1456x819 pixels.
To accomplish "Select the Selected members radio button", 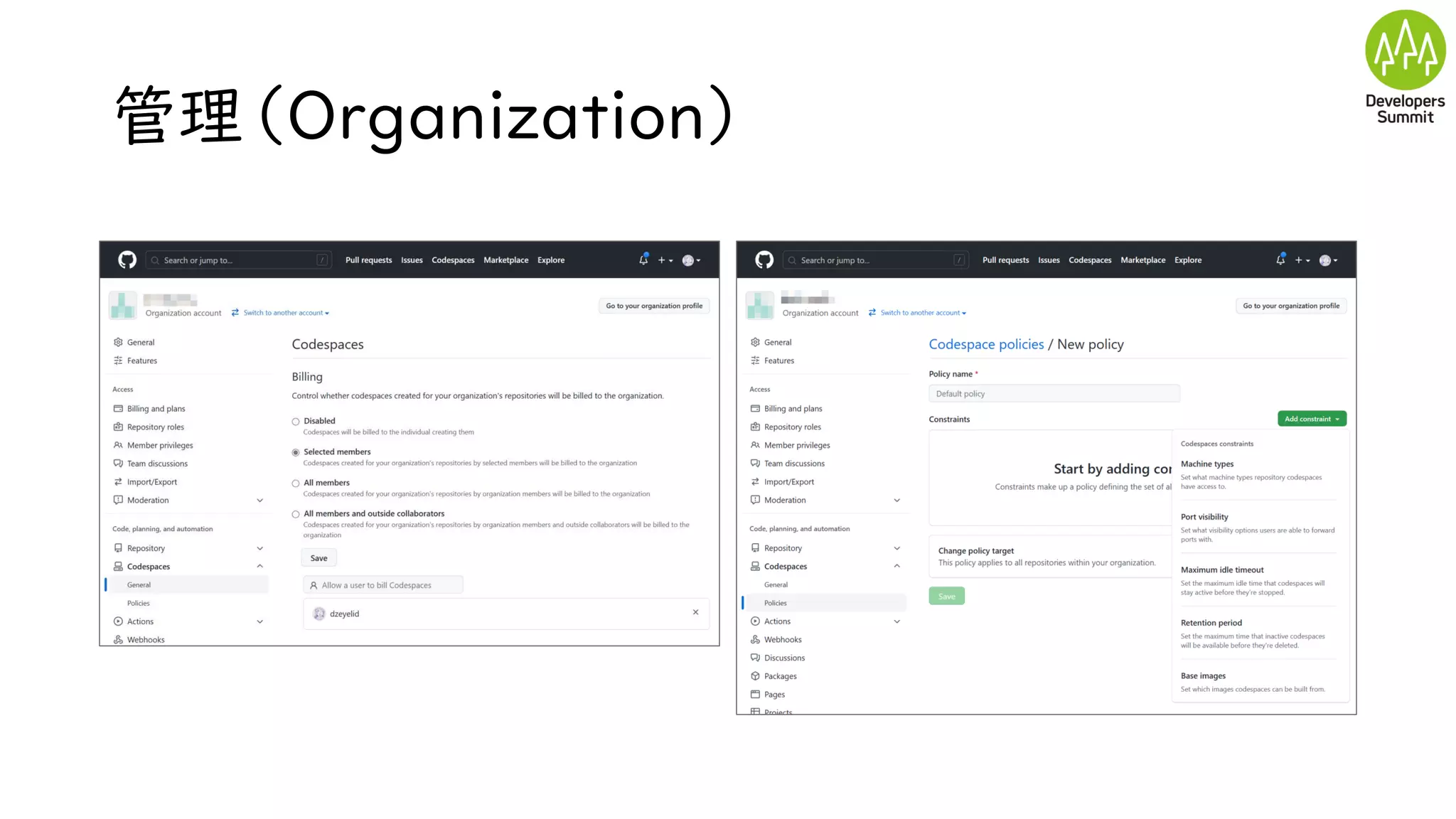I will (x=296, y=452).
